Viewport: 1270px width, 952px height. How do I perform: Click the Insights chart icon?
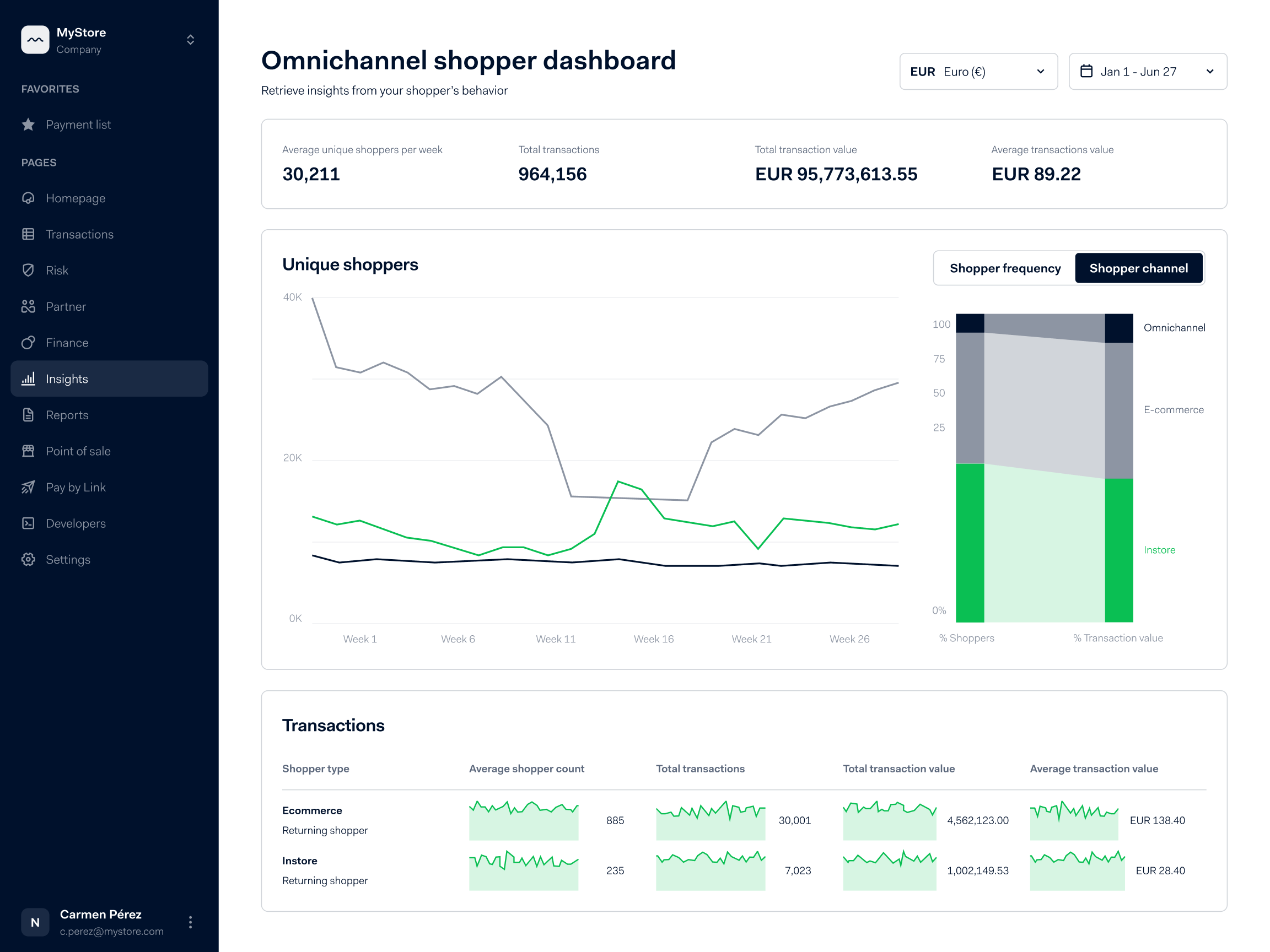coord(29,378)
